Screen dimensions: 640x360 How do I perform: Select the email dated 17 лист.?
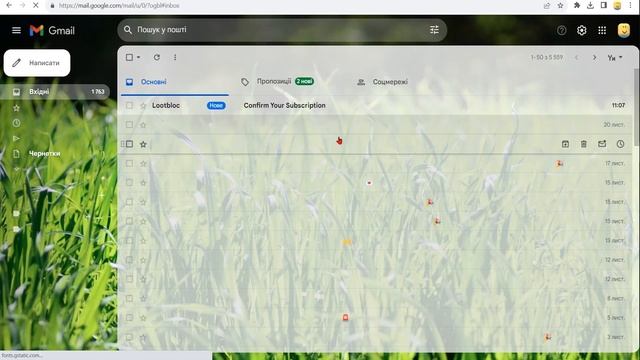tap(129, 163)
